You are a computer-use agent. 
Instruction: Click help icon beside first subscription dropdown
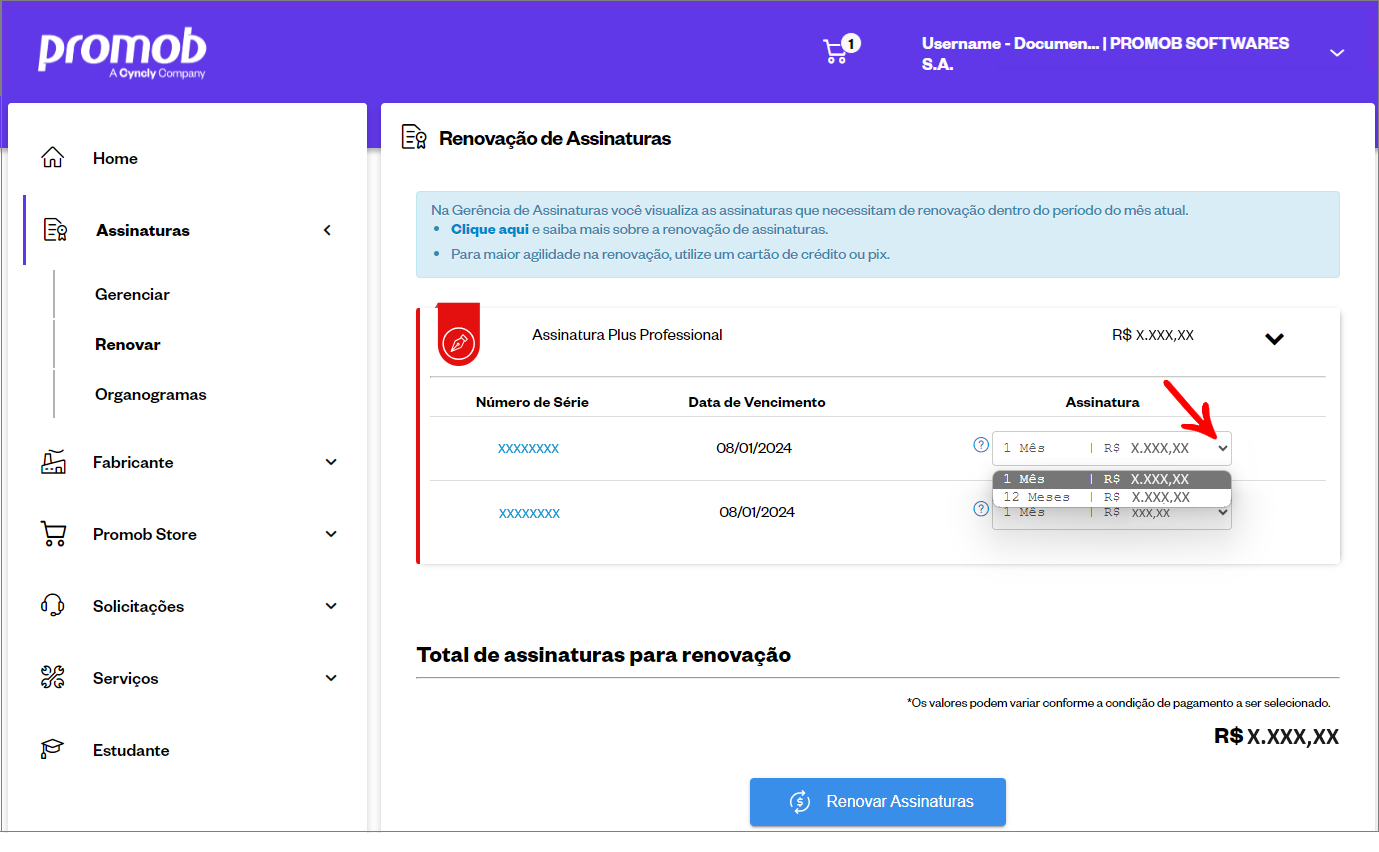click(980, 445)
